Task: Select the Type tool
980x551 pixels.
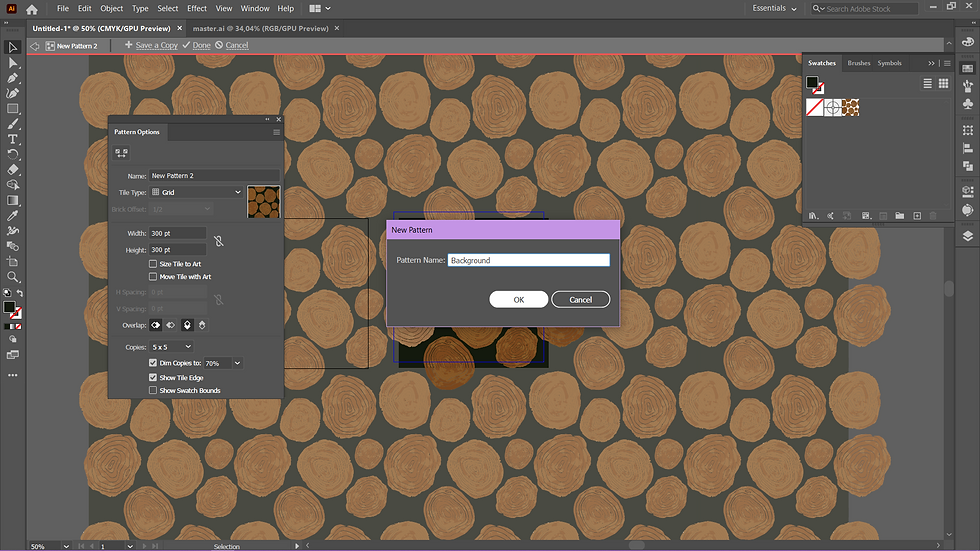Action: 12,139
